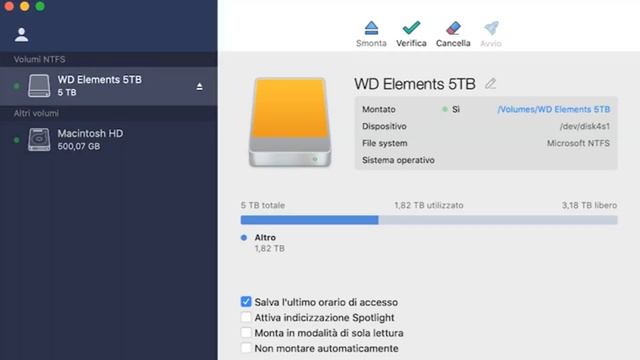Open the /Volumes/WD Elements 5TB path link

tap(553, 109)
